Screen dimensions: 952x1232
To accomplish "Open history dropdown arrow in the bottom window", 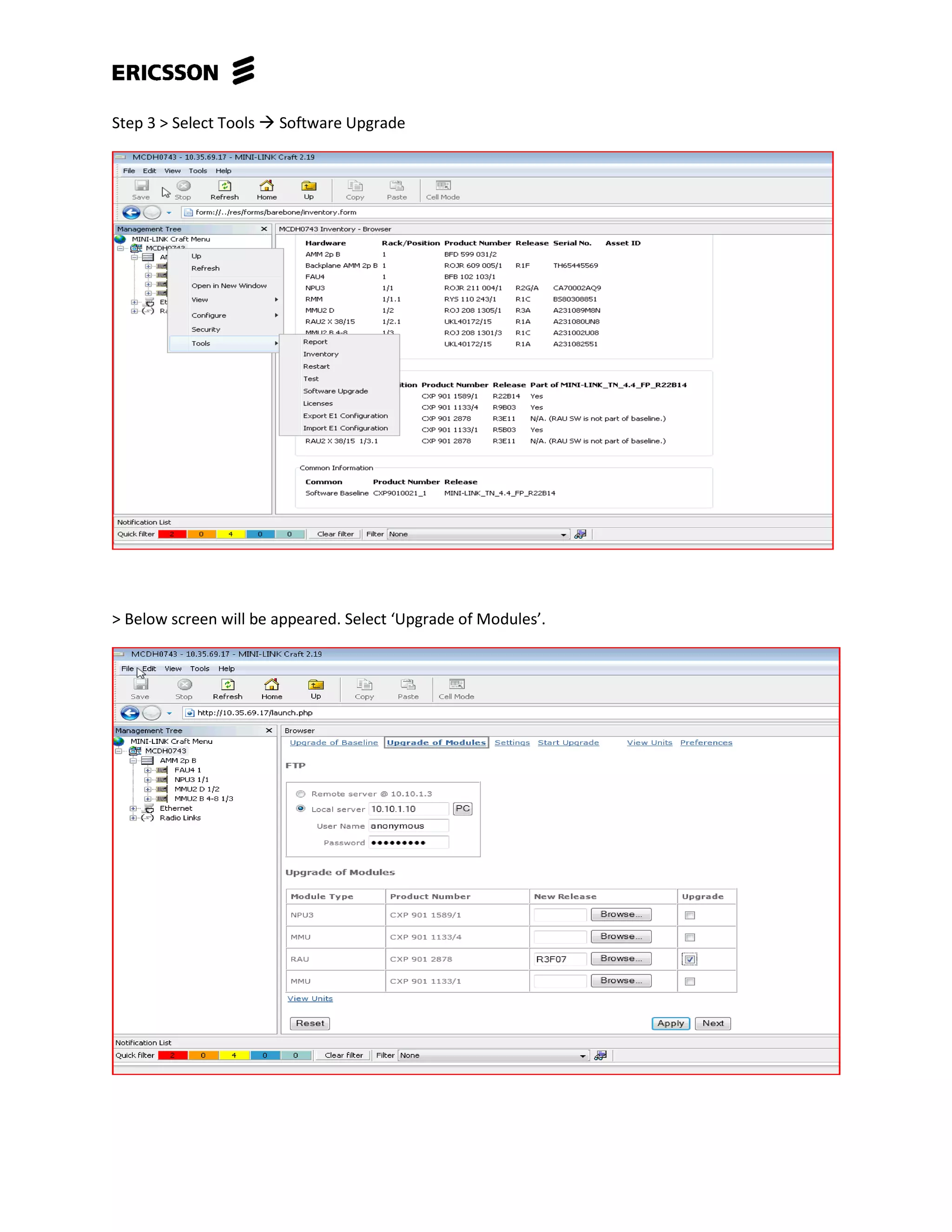I will 169,714.
